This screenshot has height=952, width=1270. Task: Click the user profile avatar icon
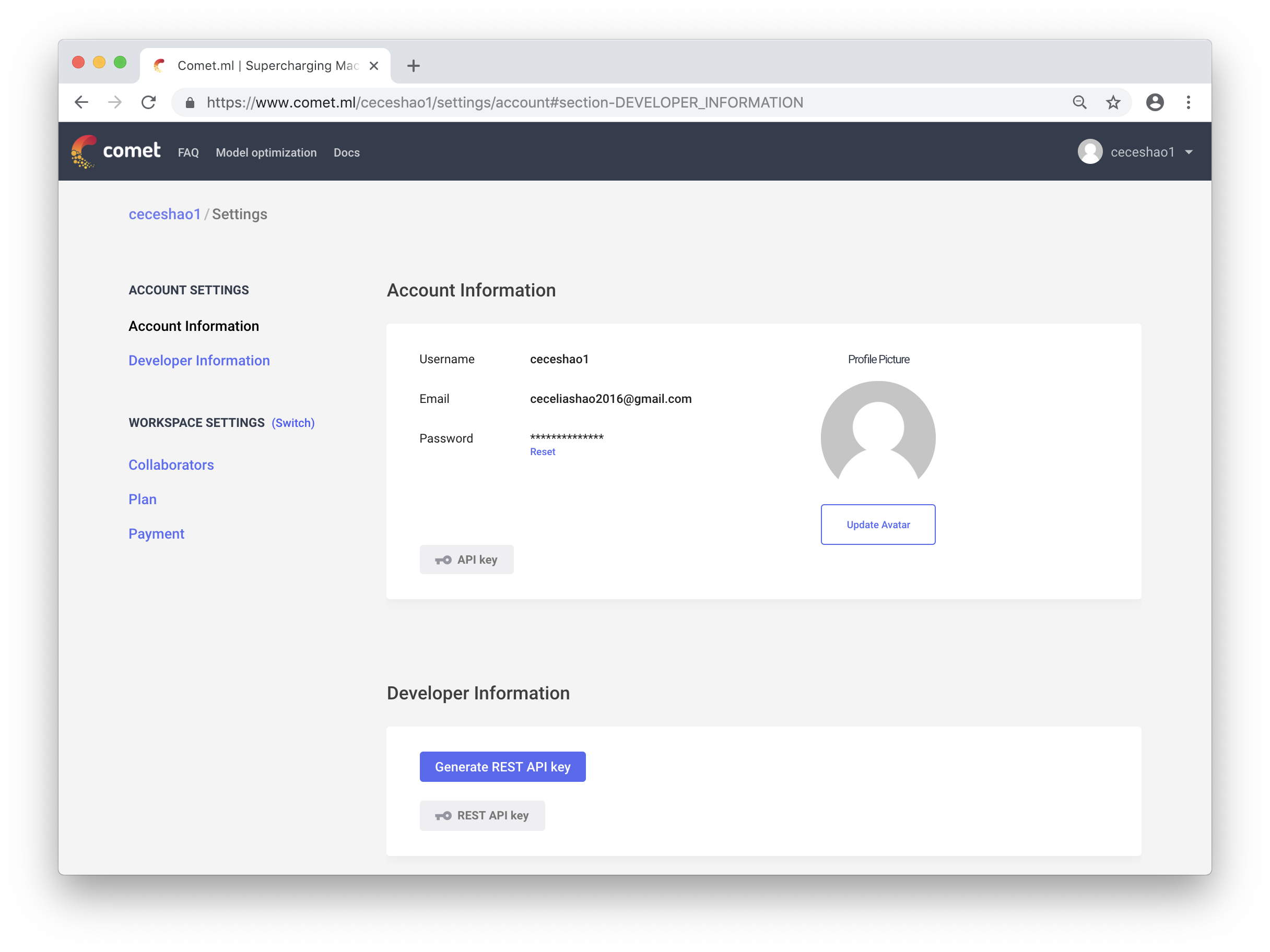1090,152
